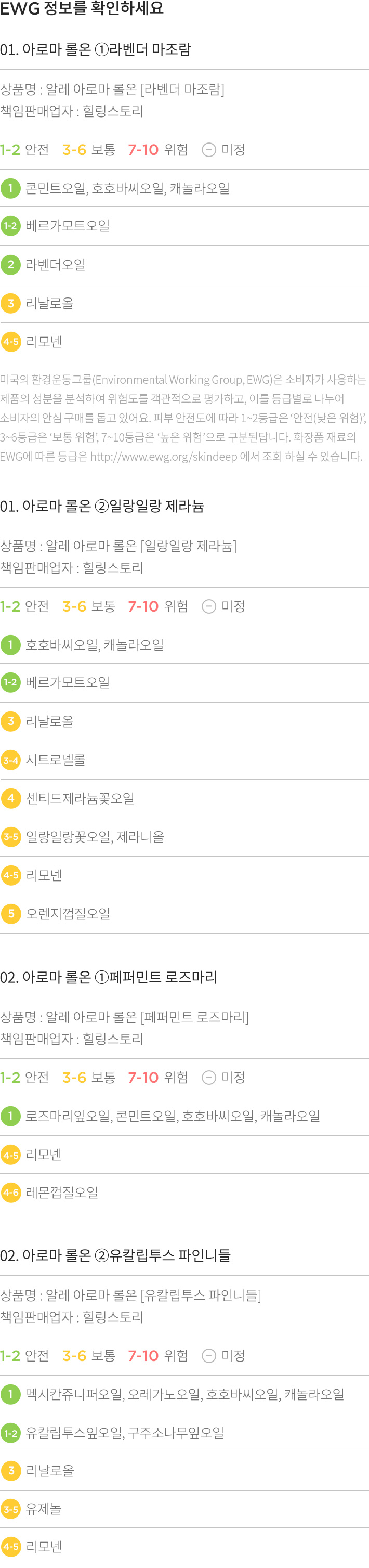Click the green 2 badge beside 라벤더오일
Viewport: 369px width, 1568px height.
10,265
